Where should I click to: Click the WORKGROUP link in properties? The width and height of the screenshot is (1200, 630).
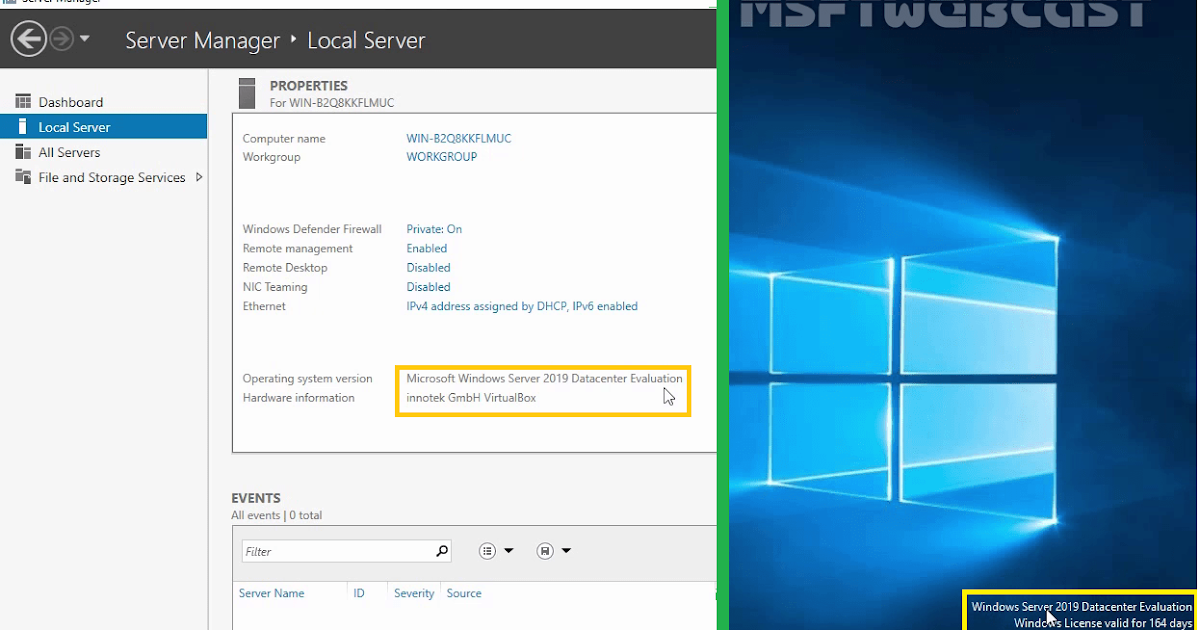441,156
